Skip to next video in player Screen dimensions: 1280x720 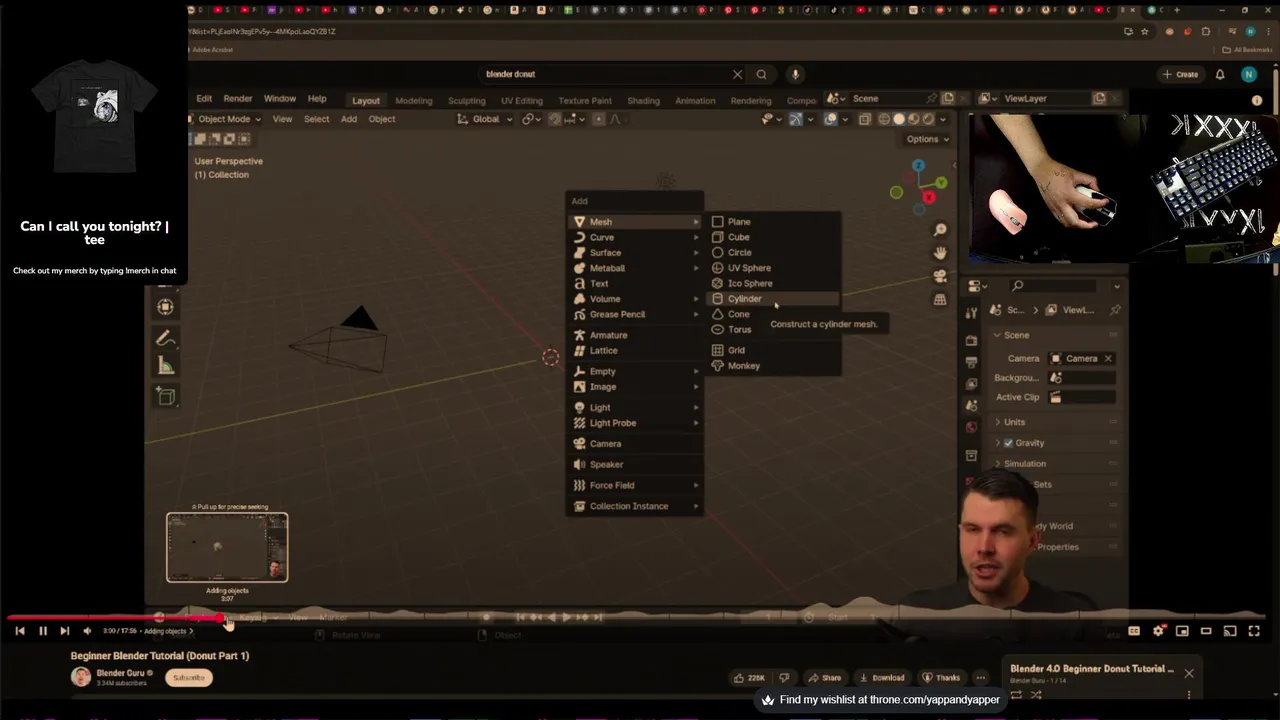64,631
